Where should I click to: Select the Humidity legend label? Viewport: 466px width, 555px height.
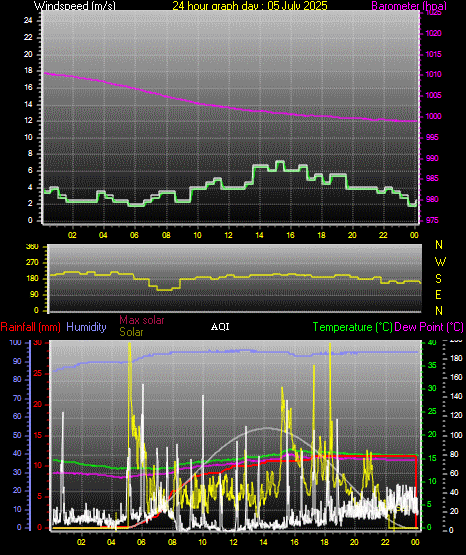(86, 327)
